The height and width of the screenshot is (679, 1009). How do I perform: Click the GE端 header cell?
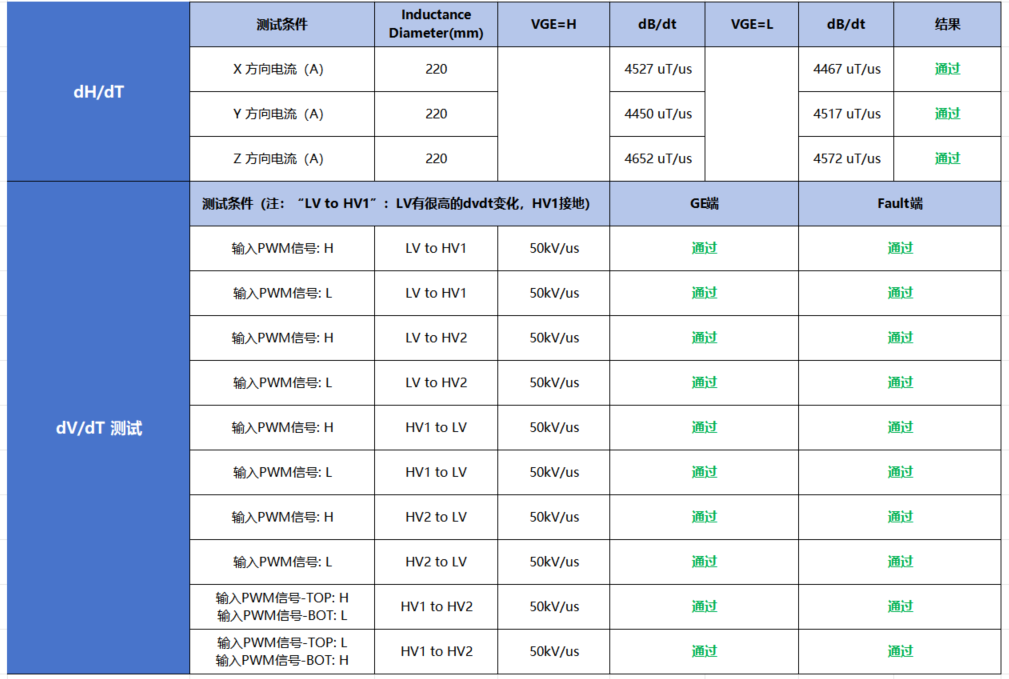(x=704, y=203)
